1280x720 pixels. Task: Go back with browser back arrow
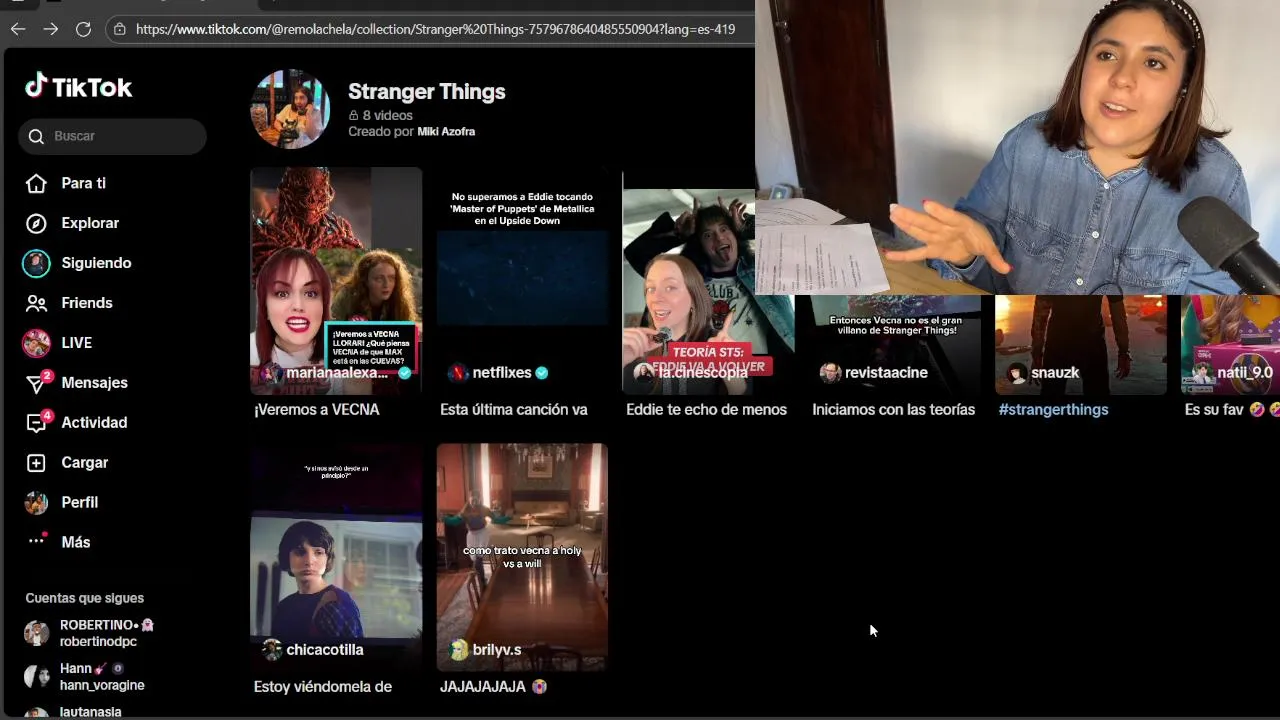(x=18, y=29)
